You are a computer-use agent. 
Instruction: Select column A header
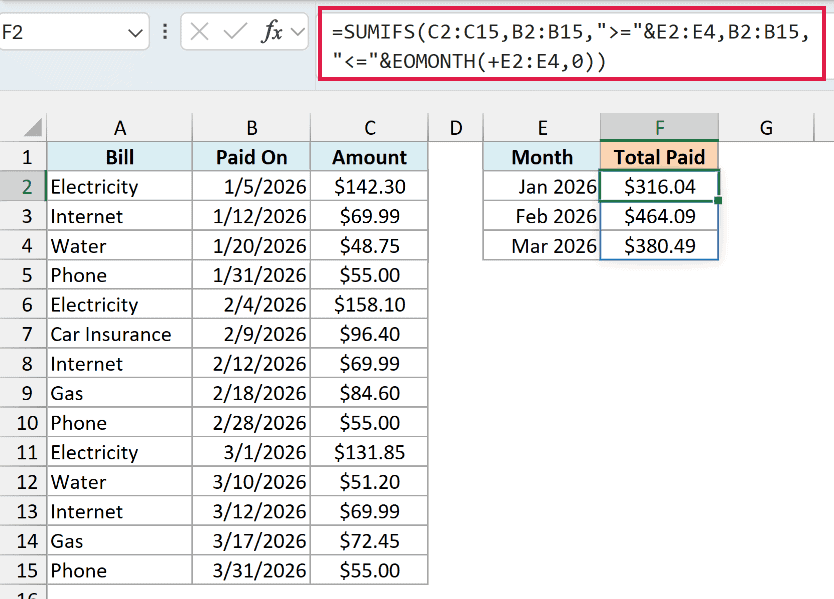coord(120,128)
